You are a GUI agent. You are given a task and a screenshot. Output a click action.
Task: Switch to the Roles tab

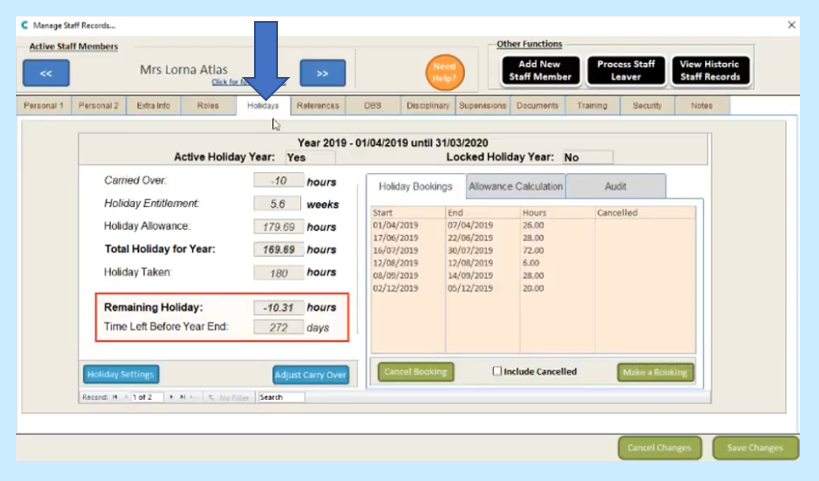pos(208,105)
